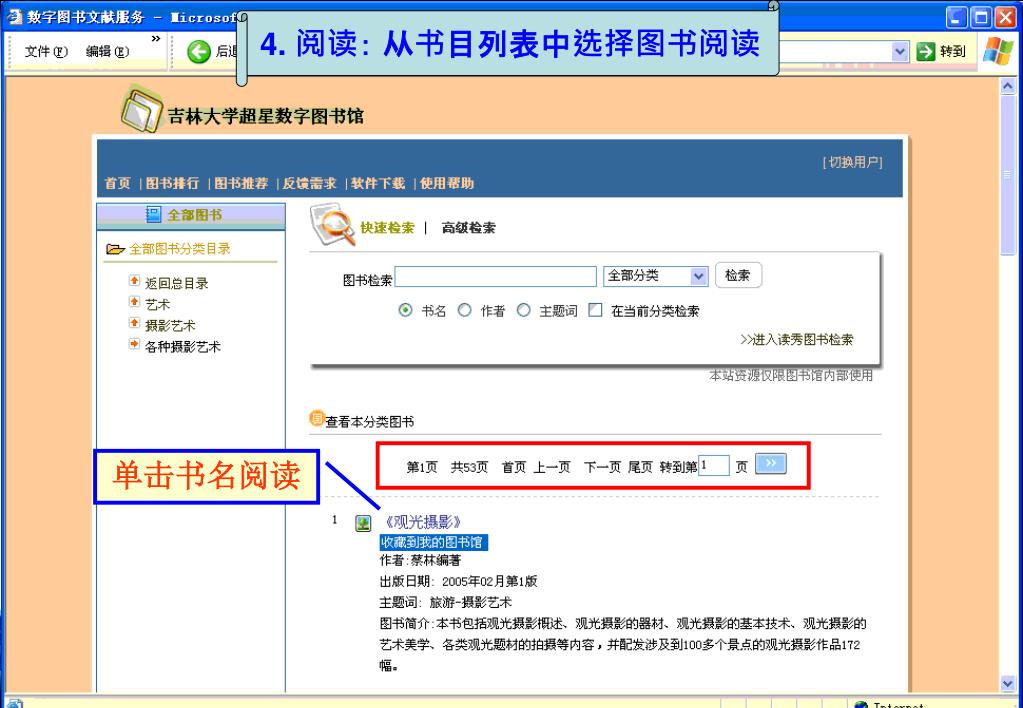Open 图书推荐 in navigation bar
Screen dimensions: 1023x708
pos(241,183)
